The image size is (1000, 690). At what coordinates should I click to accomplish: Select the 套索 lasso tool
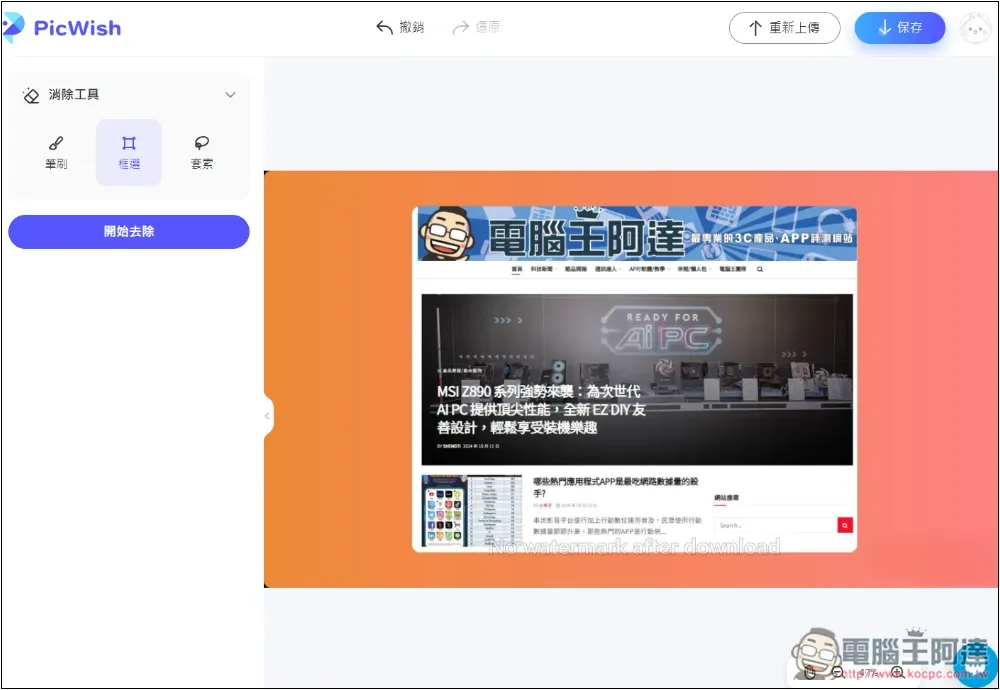coord(202,152)
